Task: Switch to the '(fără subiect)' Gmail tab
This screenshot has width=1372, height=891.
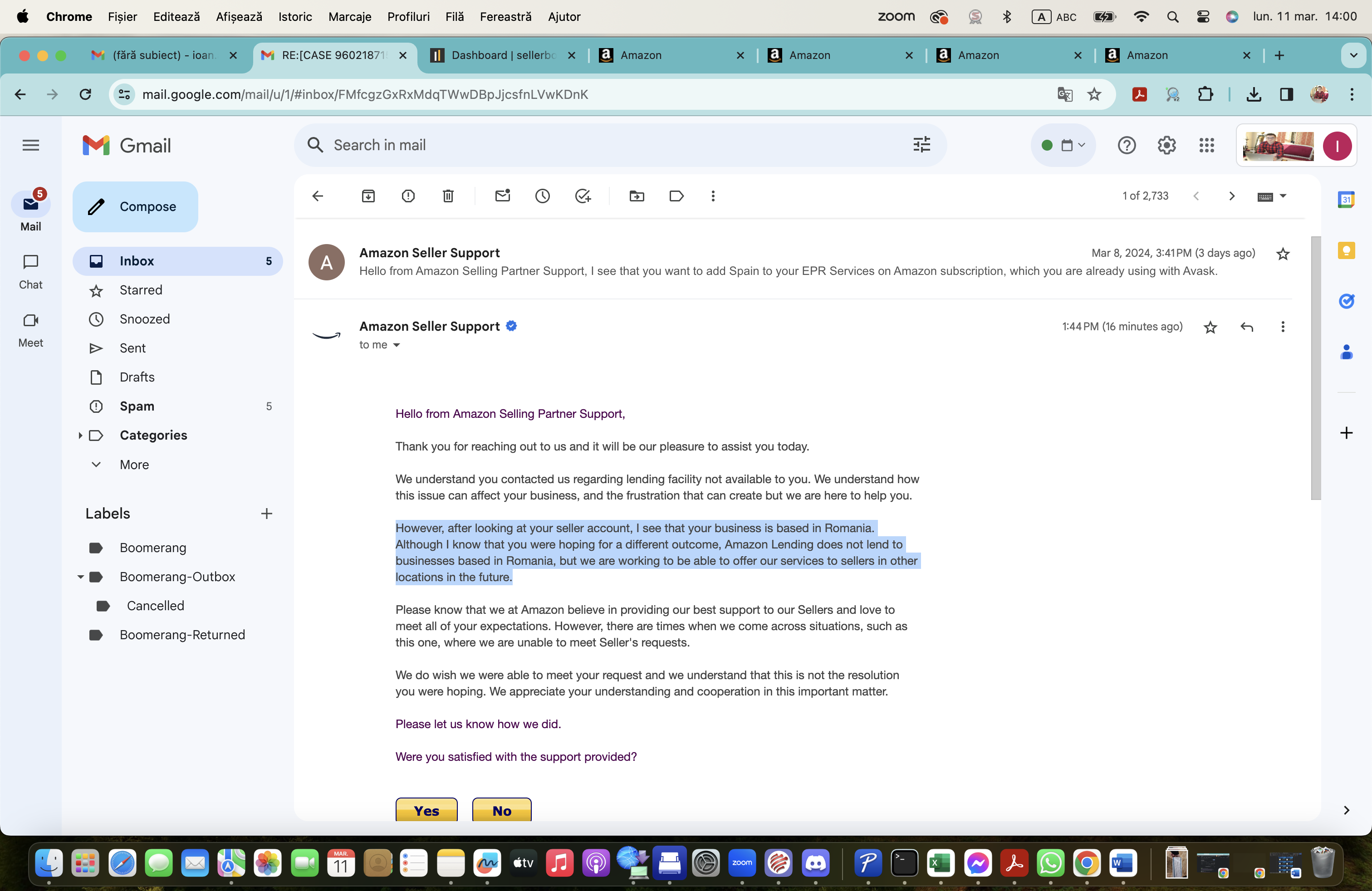Action: tap(164, 55)
